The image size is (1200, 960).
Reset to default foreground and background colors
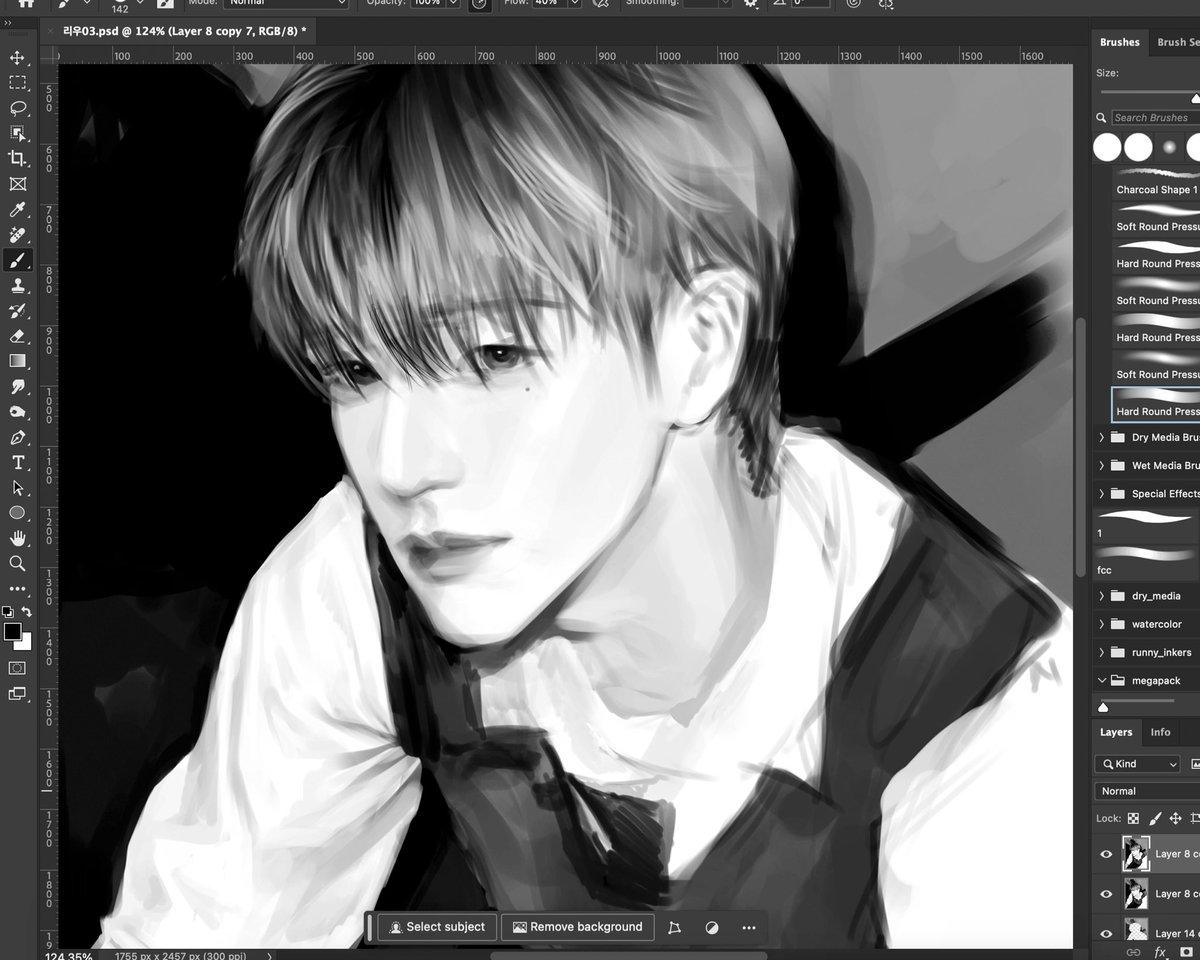[x=8, y=611]
